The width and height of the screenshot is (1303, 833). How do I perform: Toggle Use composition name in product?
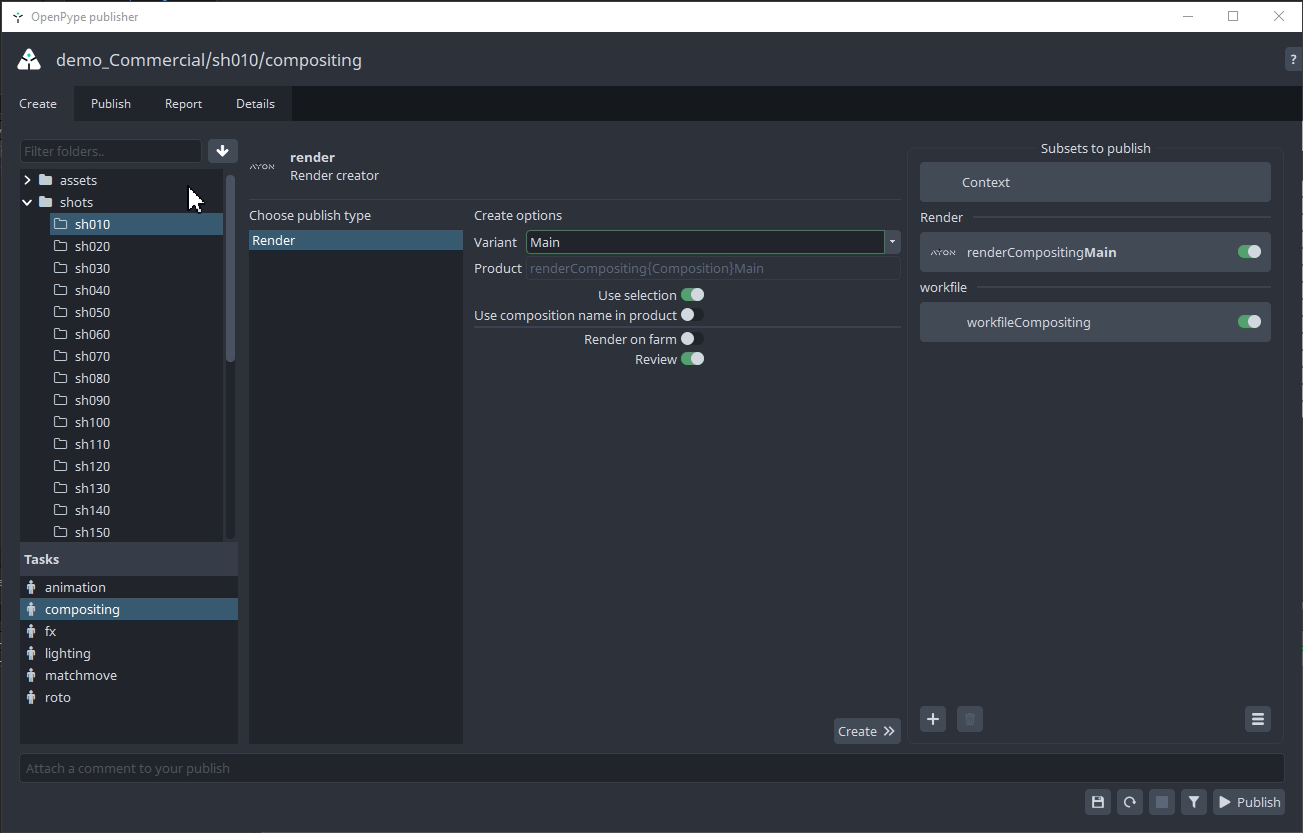click(x=692, y=315)
